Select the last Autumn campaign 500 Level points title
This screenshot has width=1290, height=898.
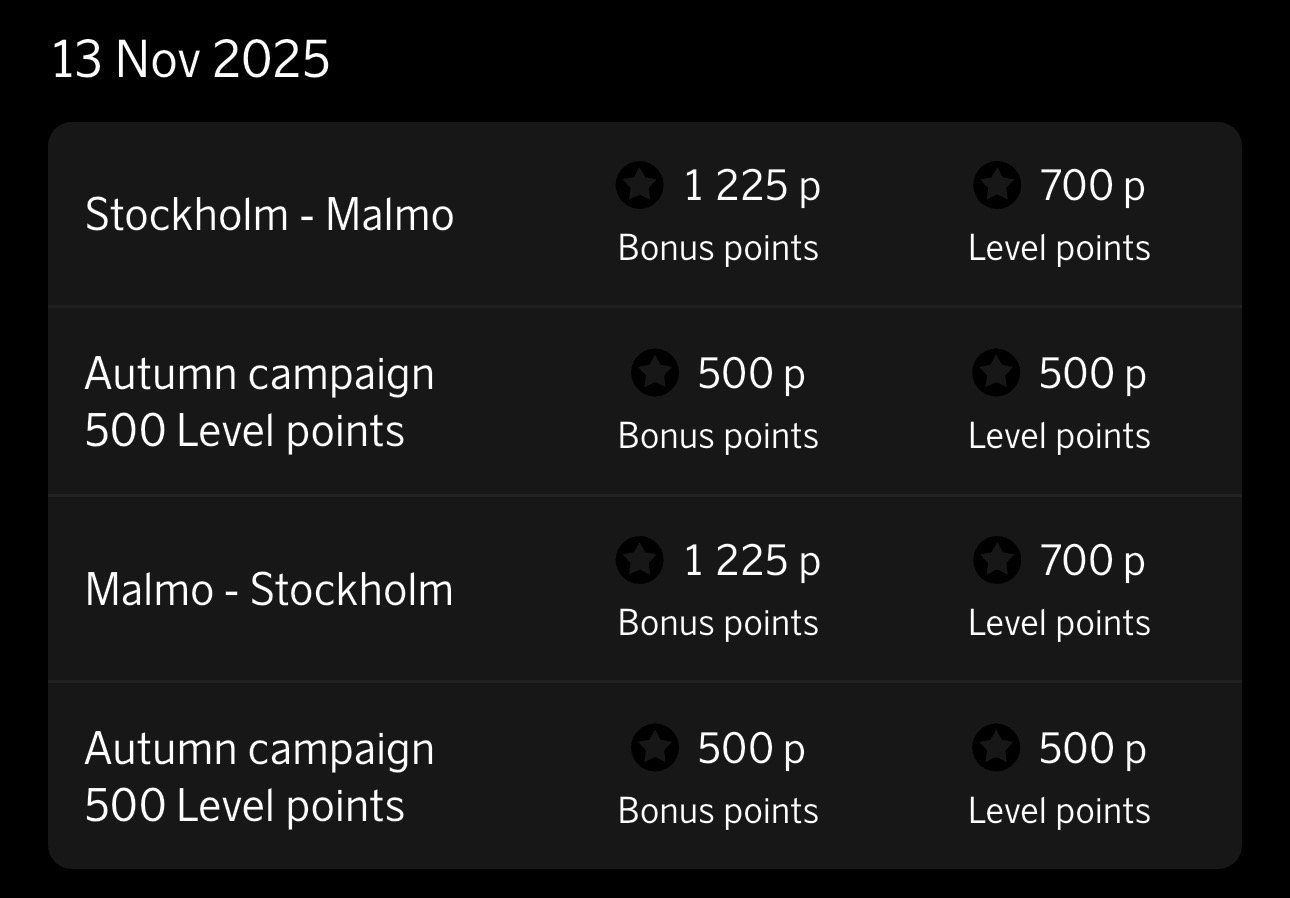point(259,777)
